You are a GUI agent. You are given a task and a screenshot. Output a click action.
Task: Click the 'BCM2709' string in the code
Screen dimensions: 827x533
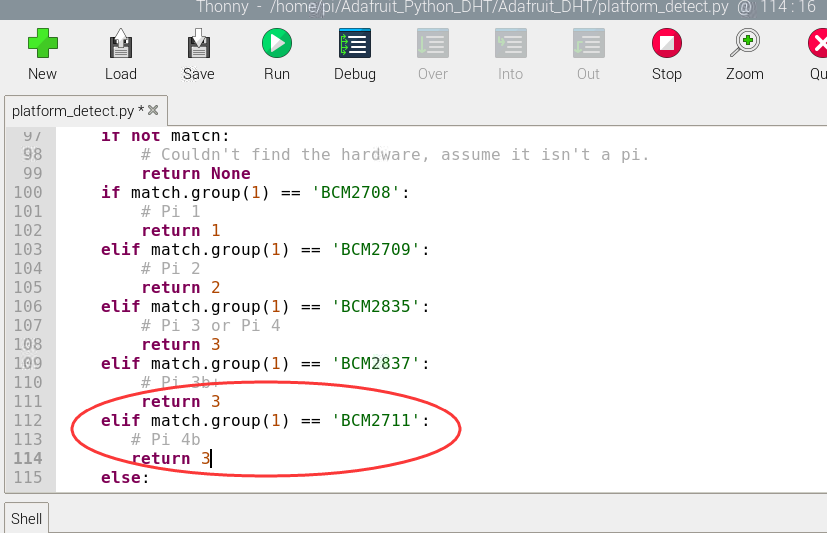(x=376, y=249)
